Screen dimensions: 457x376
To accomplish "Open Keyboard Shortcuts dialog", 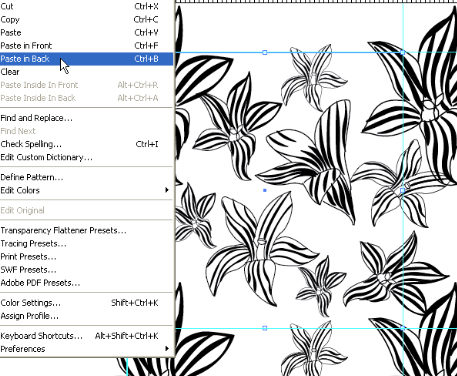I will [86, 336].
